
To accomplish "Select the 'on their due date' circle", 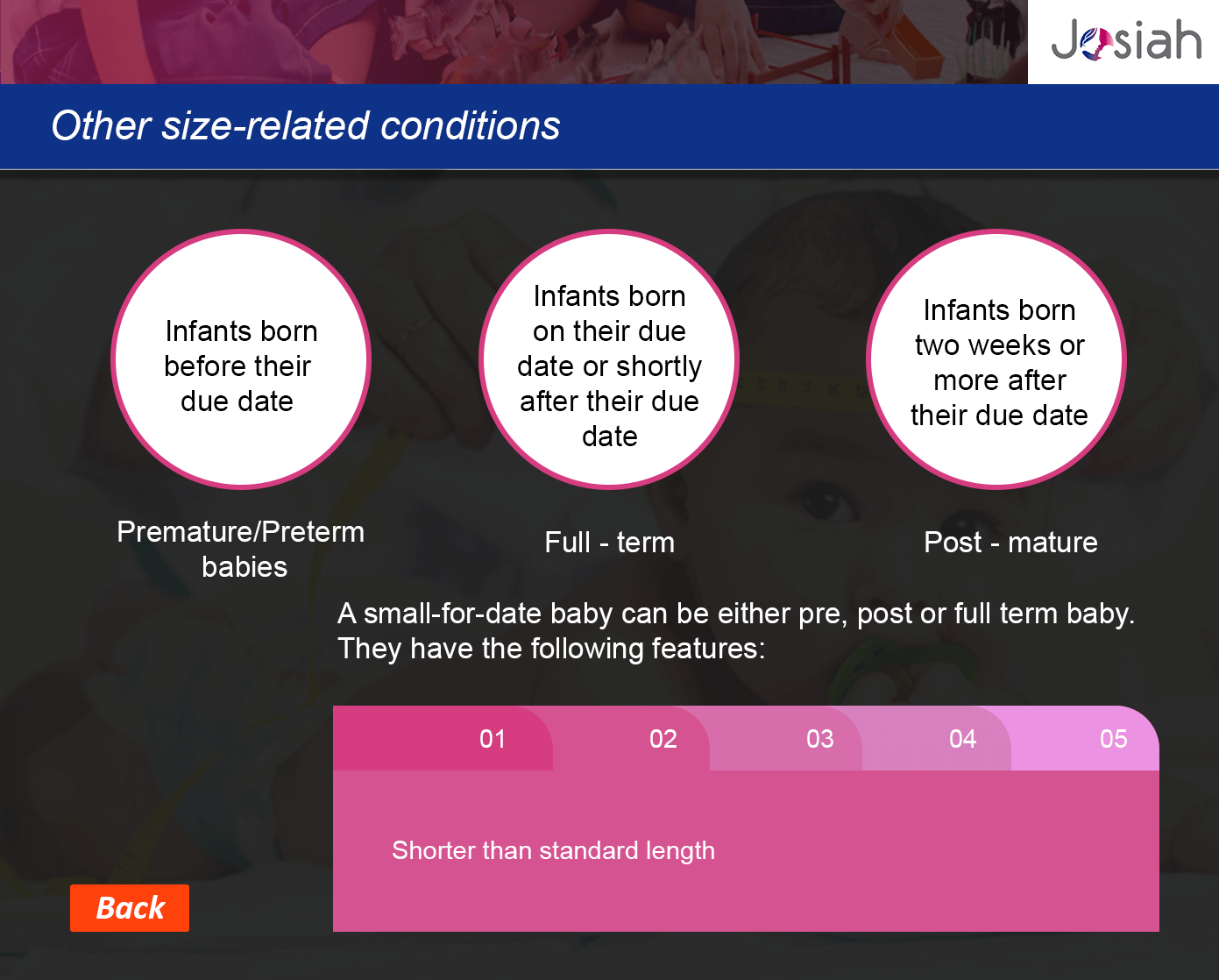I will pos(609,359).
